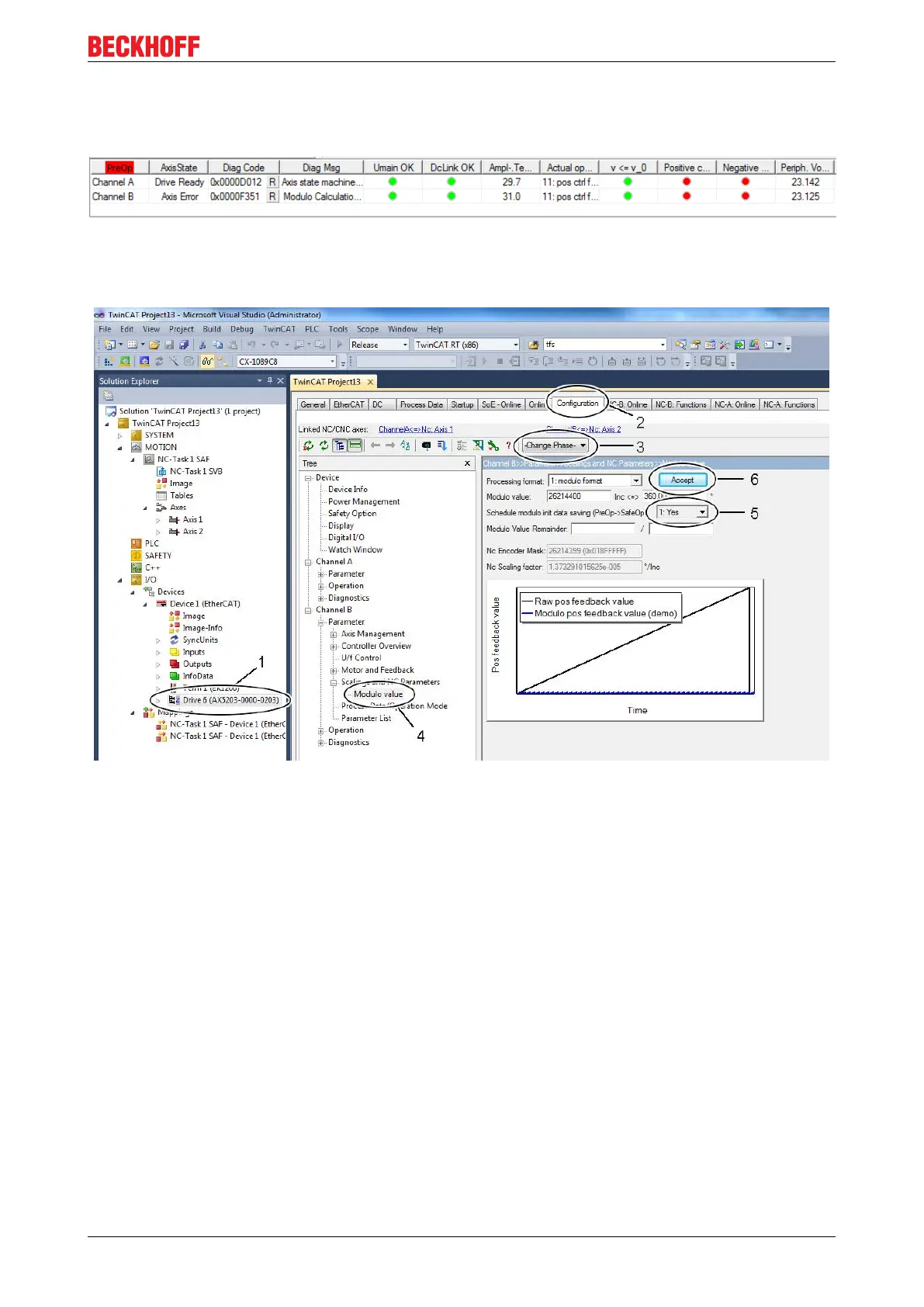This screenshot has width=924, height=1307.
Task: Close the Tree pane with its X
Action: click(x=467, y=463)
